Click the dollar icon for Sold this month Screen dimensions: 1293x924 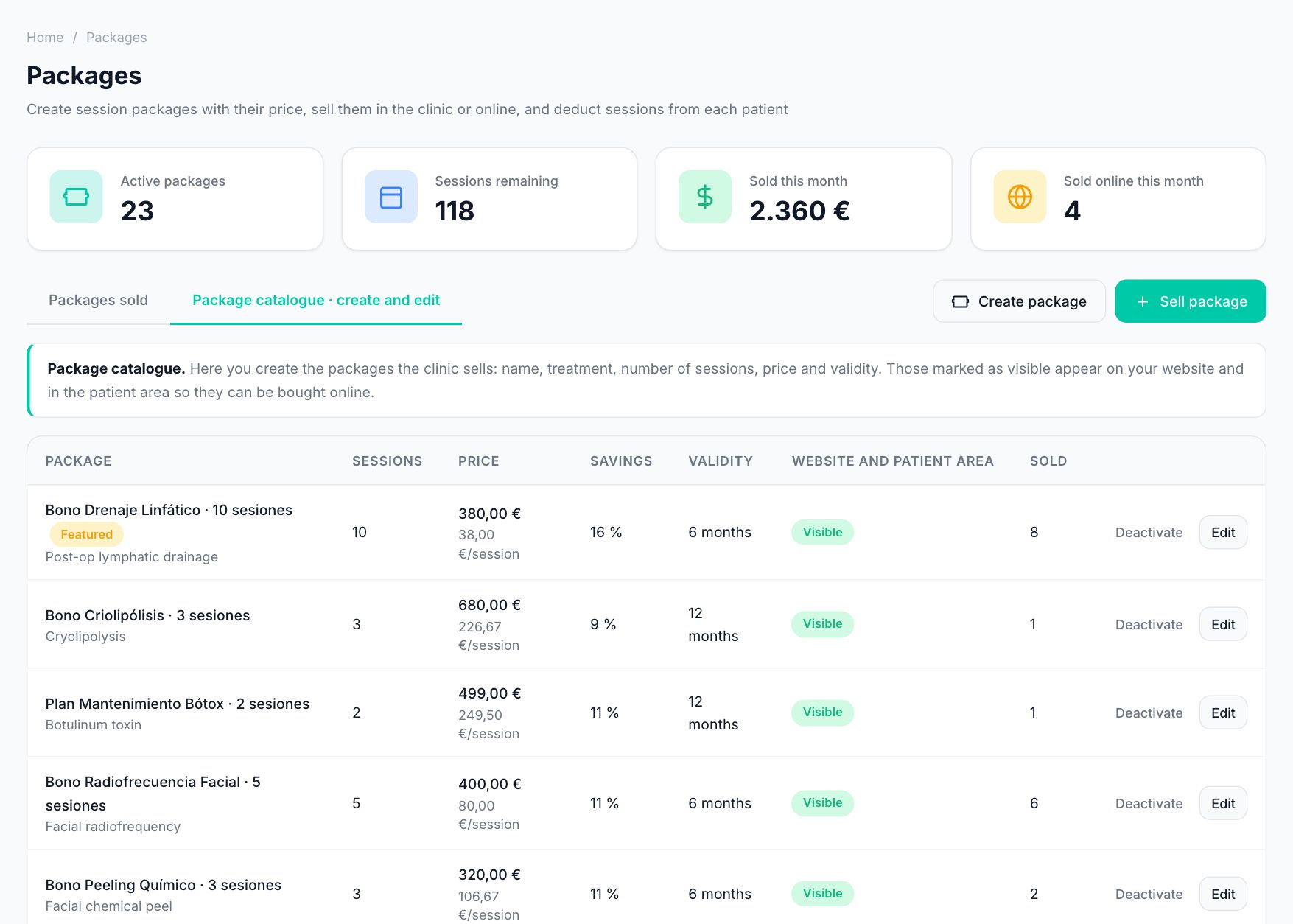click(x=705, y=197)
